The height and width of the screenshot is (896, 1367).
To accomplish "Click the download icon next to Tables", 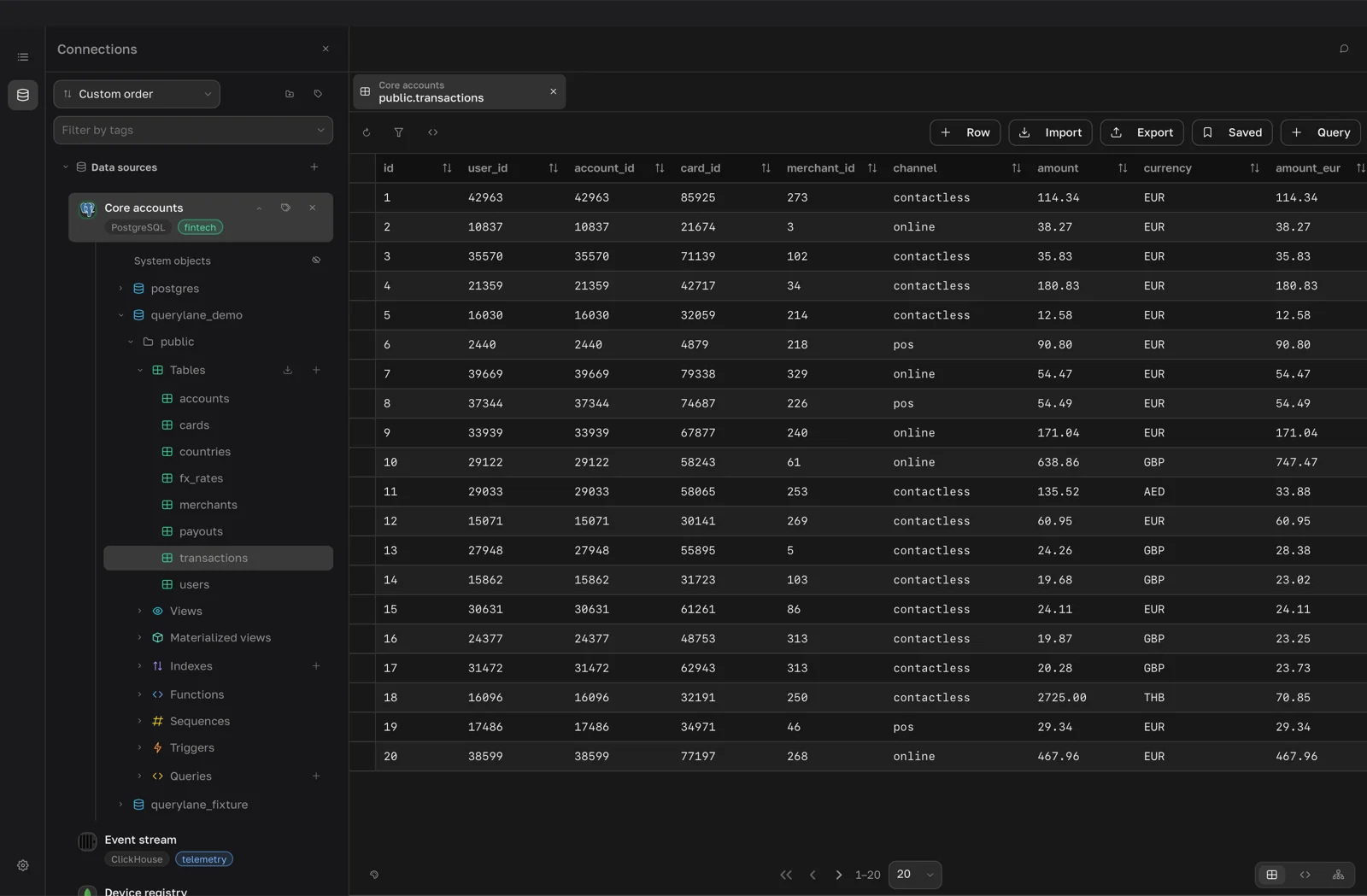I will 288,370.
